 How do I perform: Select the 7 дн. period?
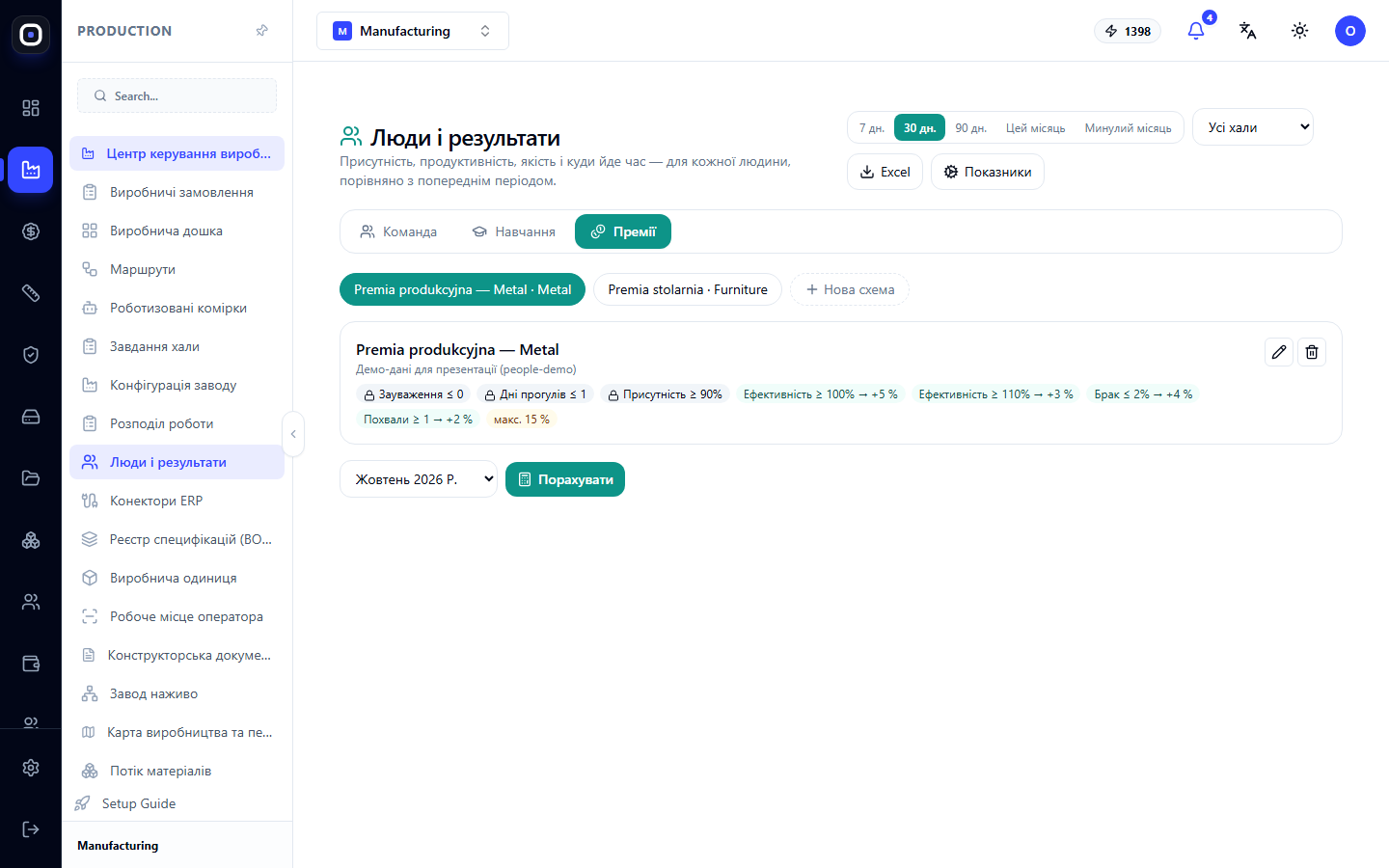point(872,128)
